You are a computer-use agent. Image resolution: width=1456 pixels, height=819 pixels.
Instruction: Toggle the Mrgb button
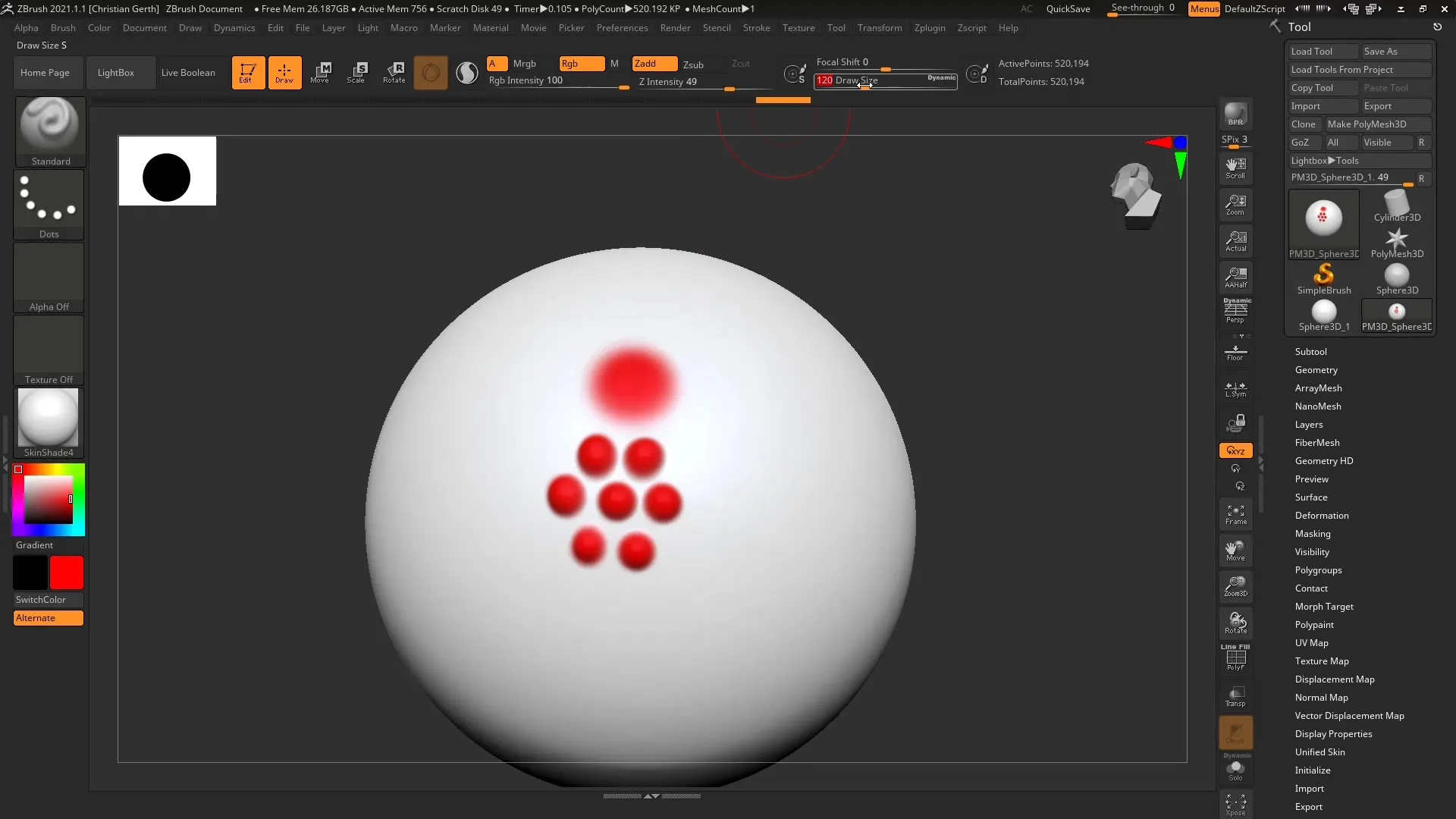point(524,64)
